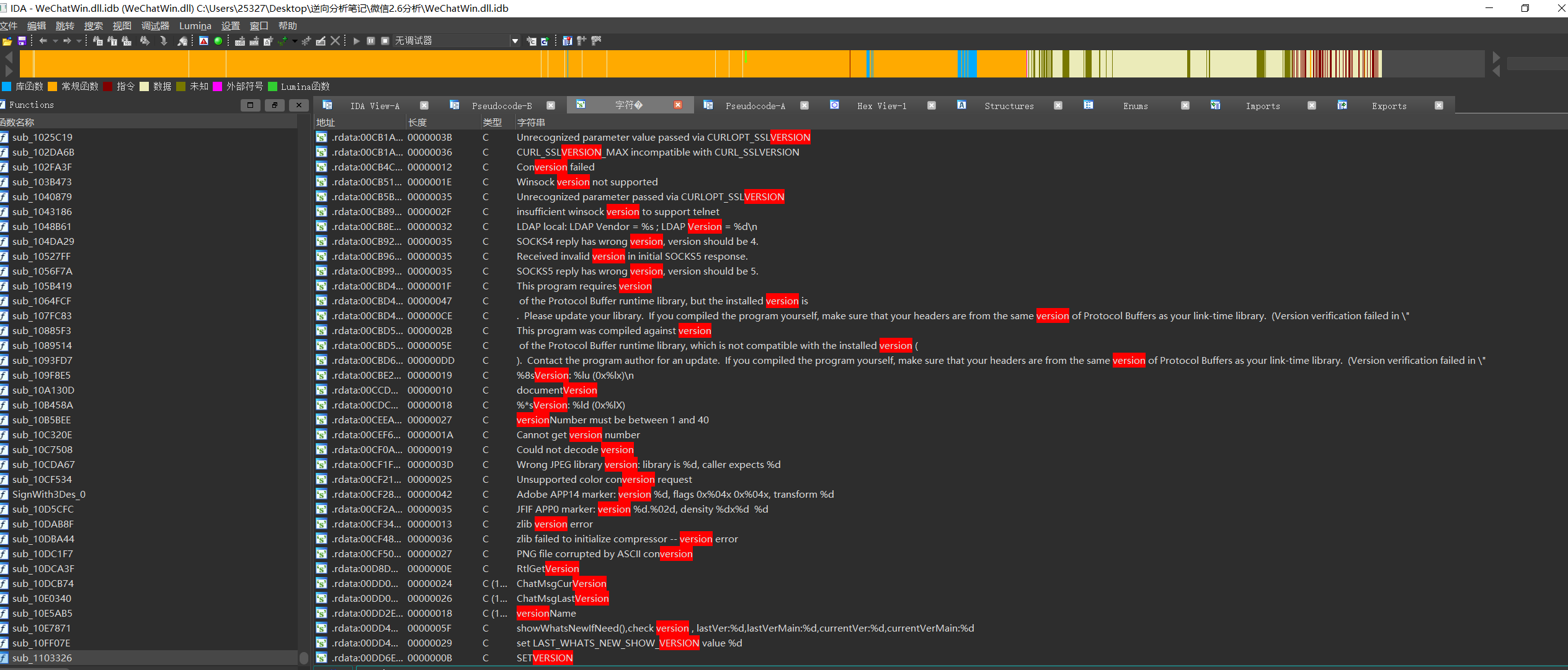
Task: Click the open file folder icon
Action: pos(7,41)
